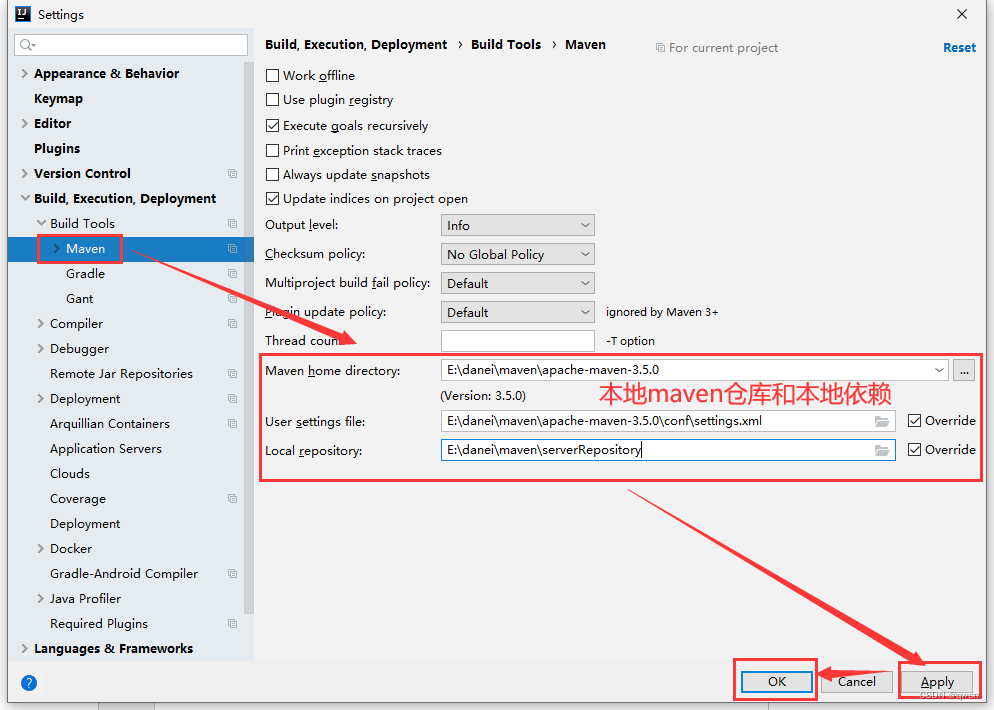Uncheck Execute goals recursively
Viewport: 994px width, 710px height.
tap(273, 126)
